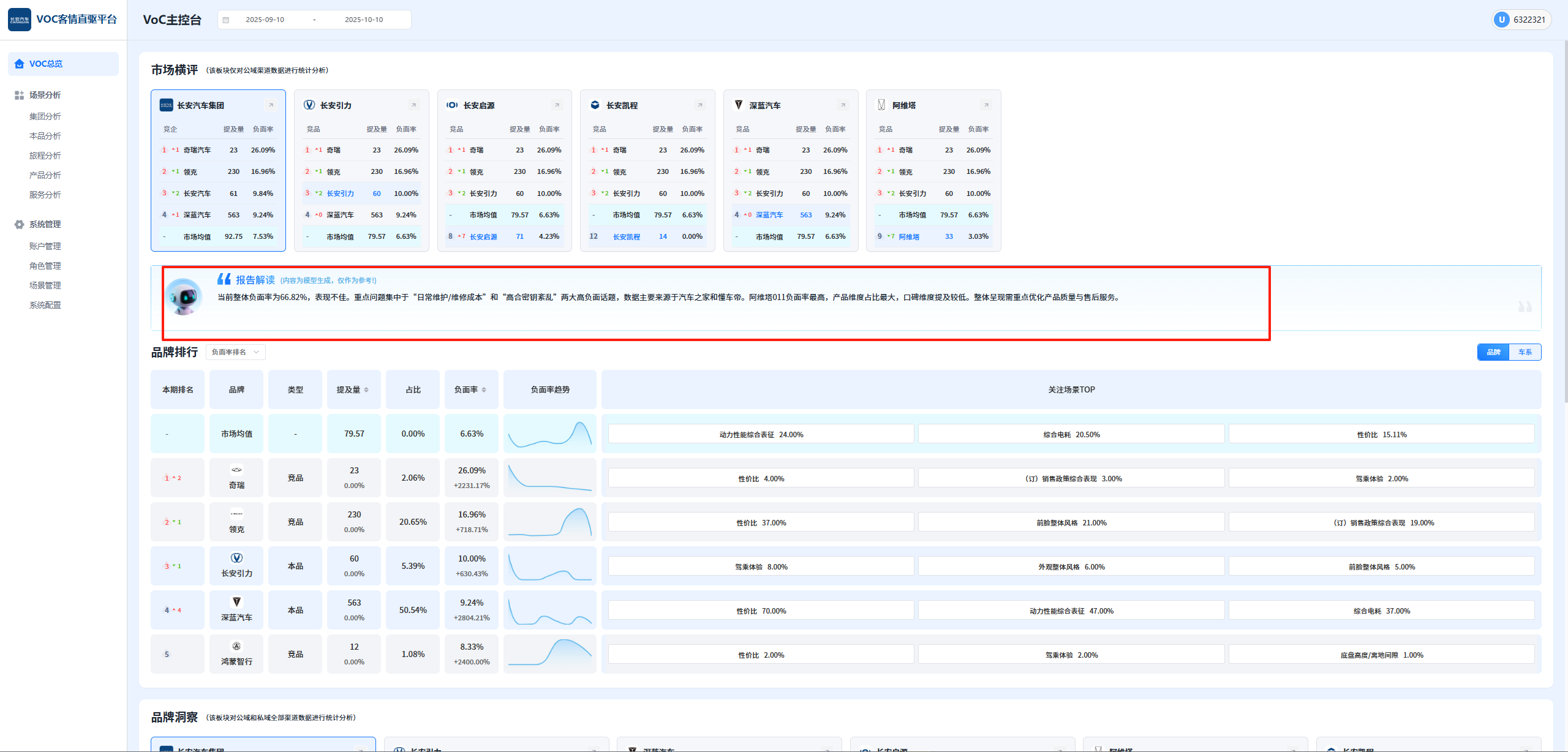Sort table by 负面率 column arrows
This screenshot has width=1568, height=752.
coord(484,390)
